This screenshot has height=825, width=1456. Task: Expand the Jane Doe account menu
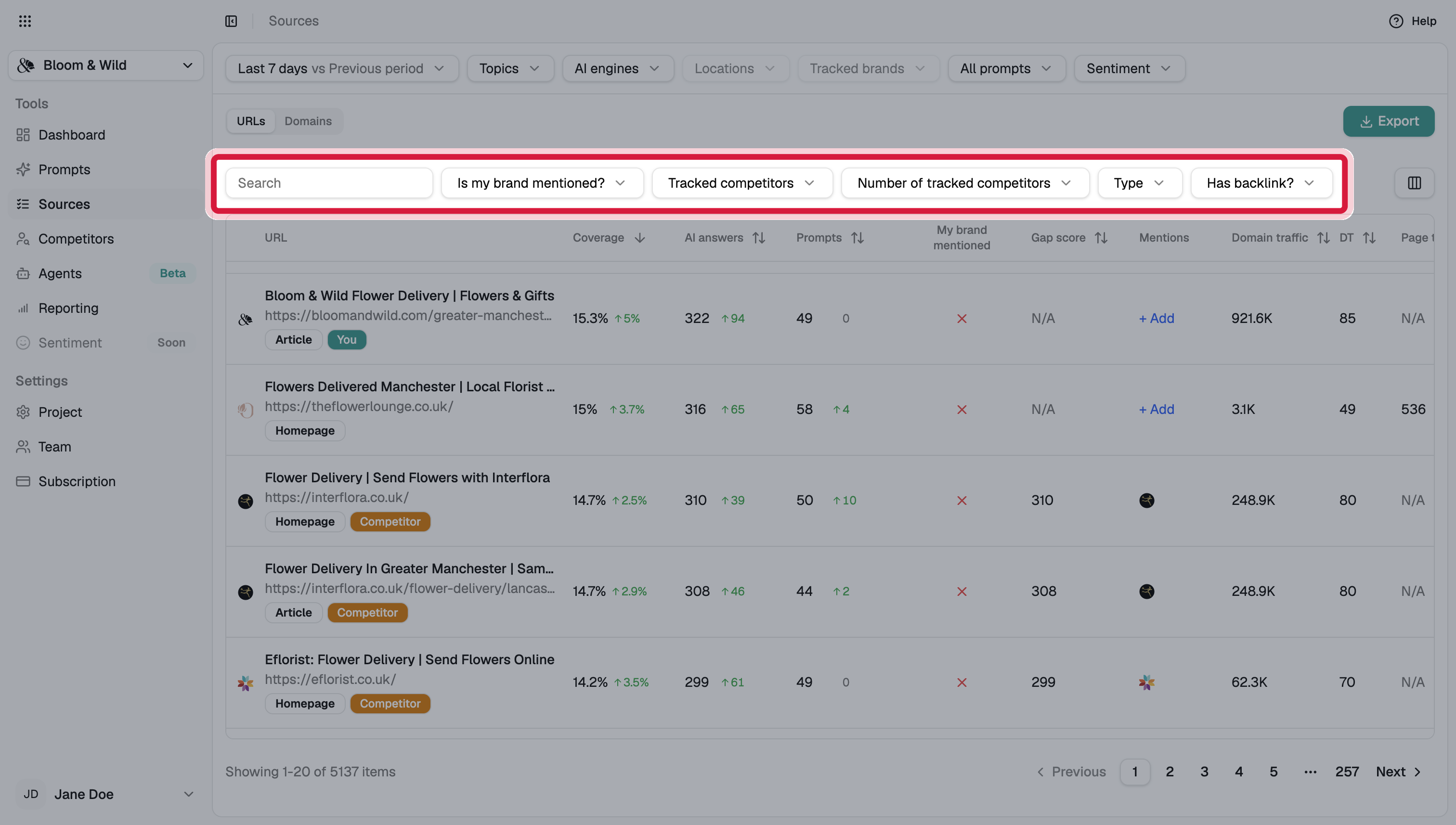pos(105,794)
